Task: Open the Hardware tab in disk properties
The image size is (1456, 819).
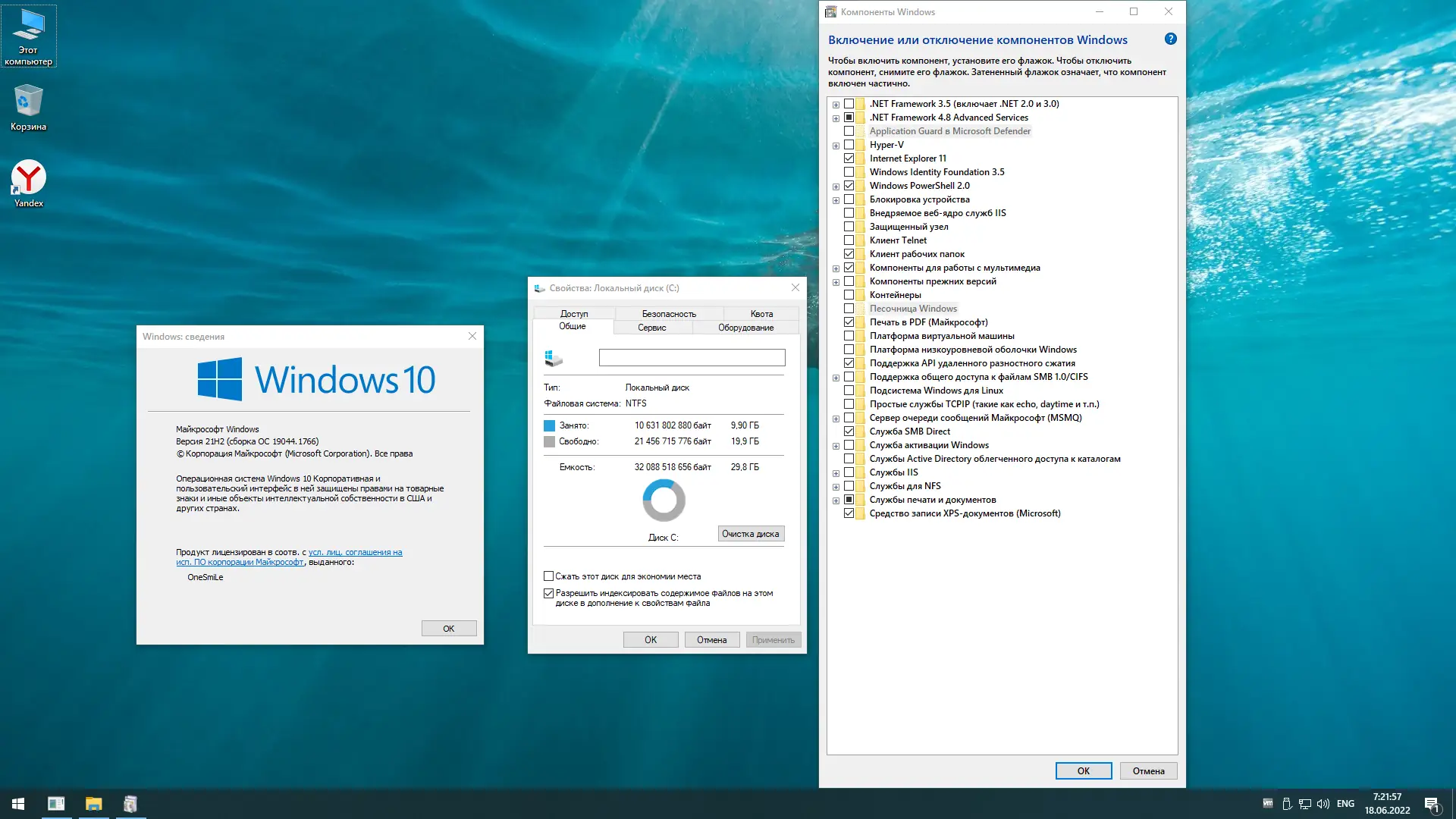Action: pos(745,328)
